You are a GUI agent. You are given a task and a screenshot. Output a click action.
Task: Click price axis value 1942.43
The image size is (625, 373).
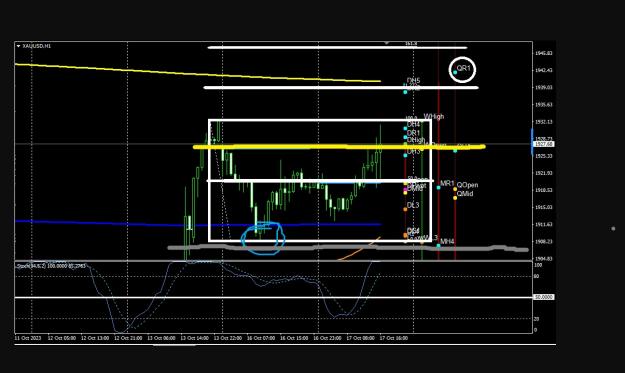point(544,70)
